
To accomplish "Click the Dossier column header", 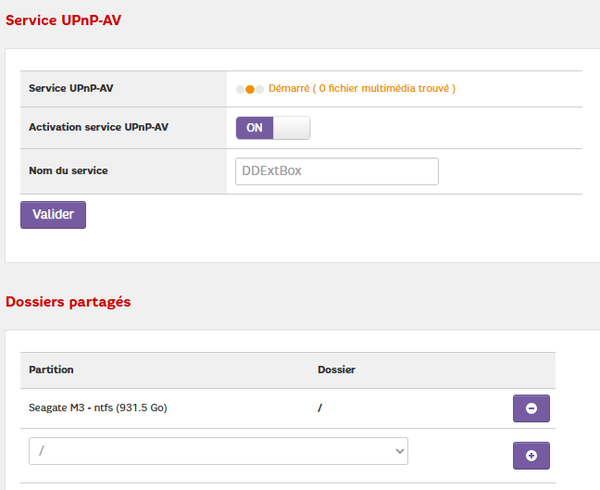I will pyautogui.click(x=336, y=370).
